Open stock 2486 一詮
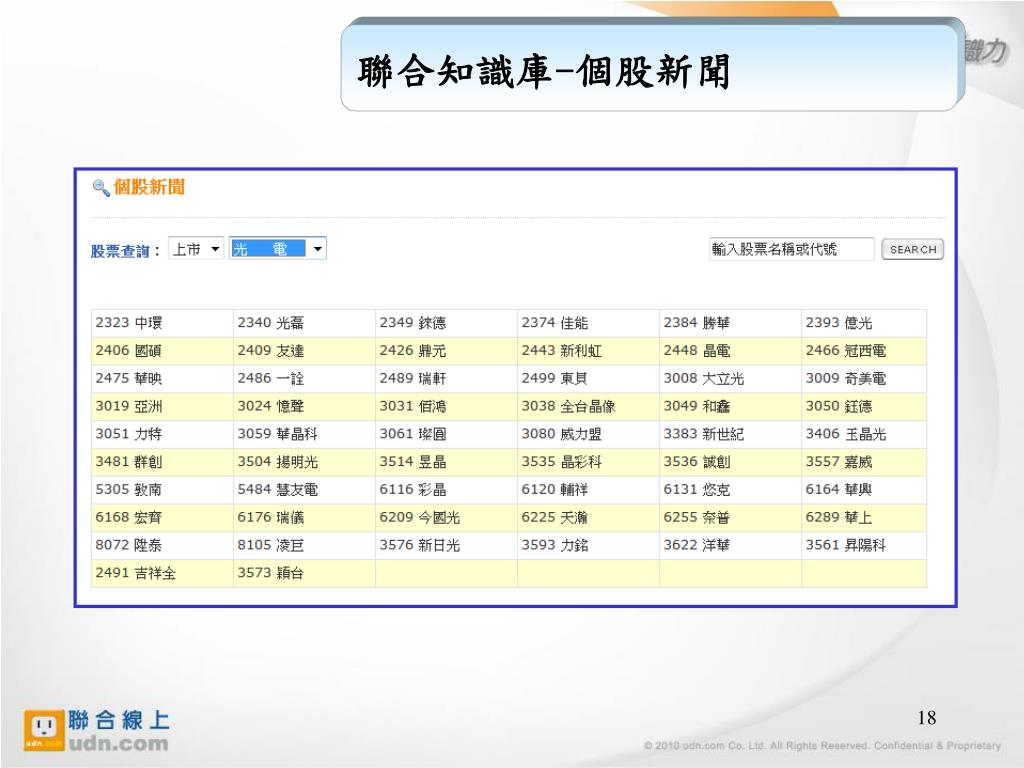 (x=270, y=379)
